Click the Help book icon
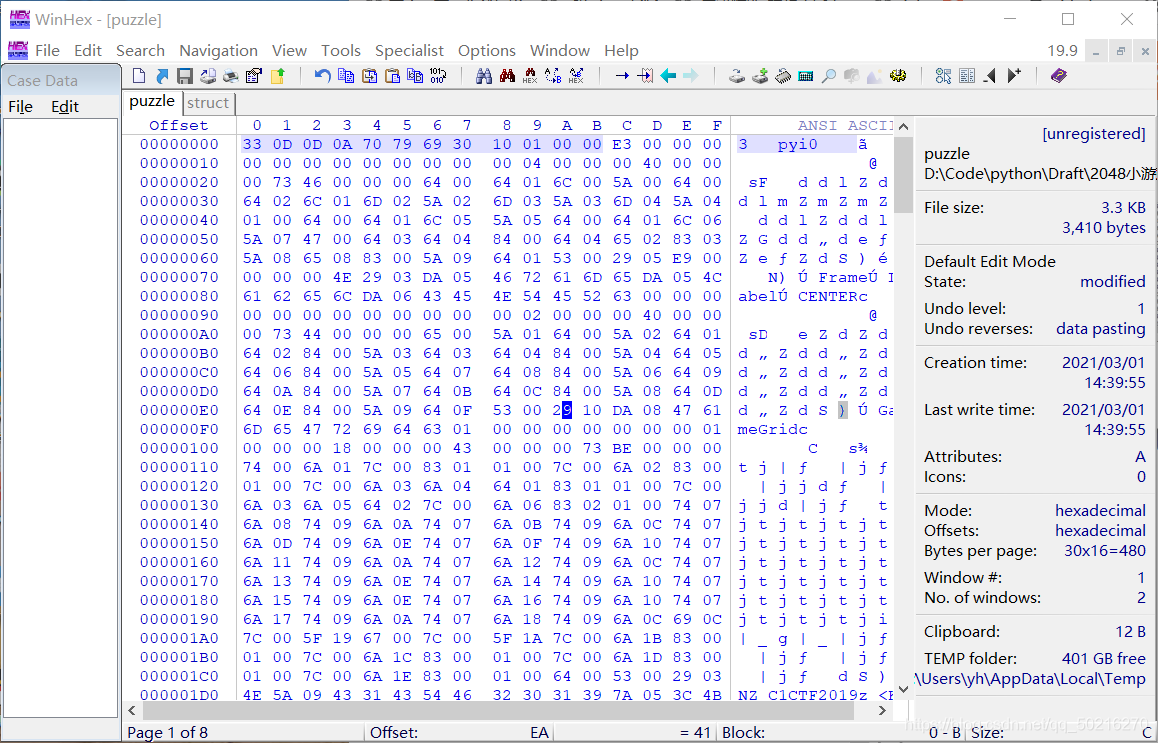This screenshot has width=1158, height=743. point(1059,76)
